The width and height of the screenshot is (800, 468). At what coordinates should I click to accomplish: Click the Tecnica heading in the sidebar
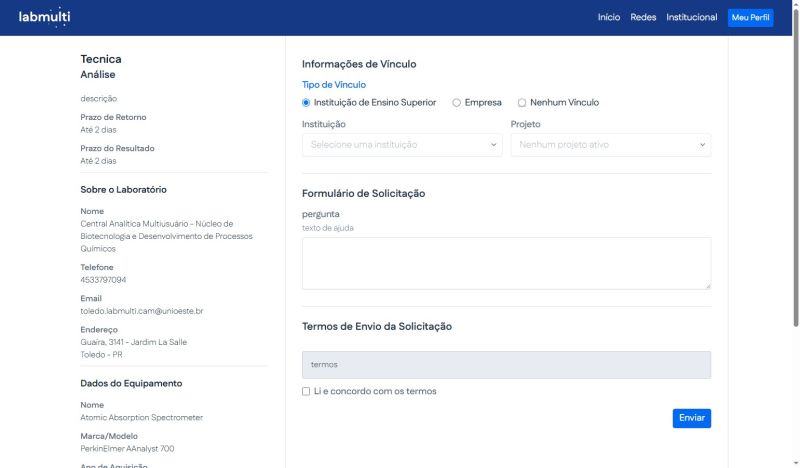[101, 59]
